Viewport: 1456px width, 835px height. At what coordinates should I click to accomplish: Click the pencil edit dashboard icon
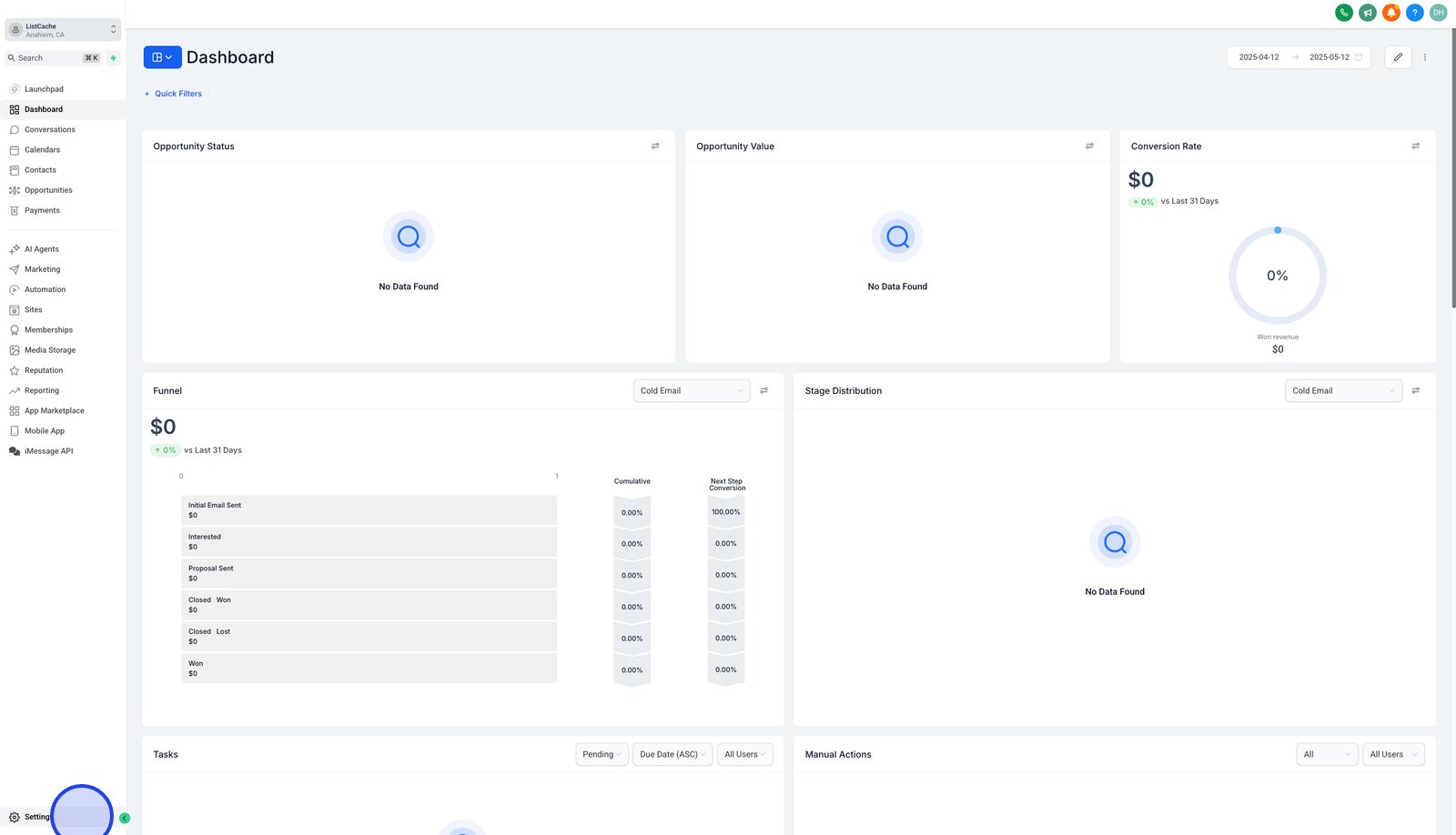pyautogui.click(x=1398, y=57)
